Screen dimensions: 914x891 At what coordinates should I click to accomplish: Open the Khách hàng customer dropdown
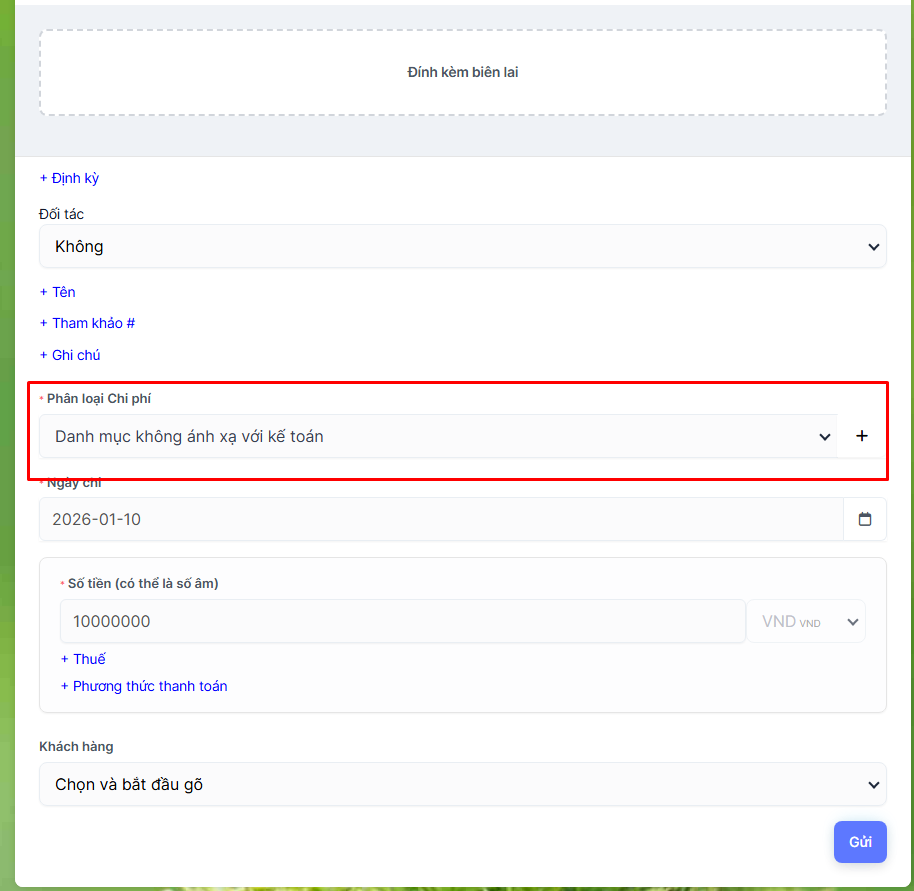coord(462,784)
